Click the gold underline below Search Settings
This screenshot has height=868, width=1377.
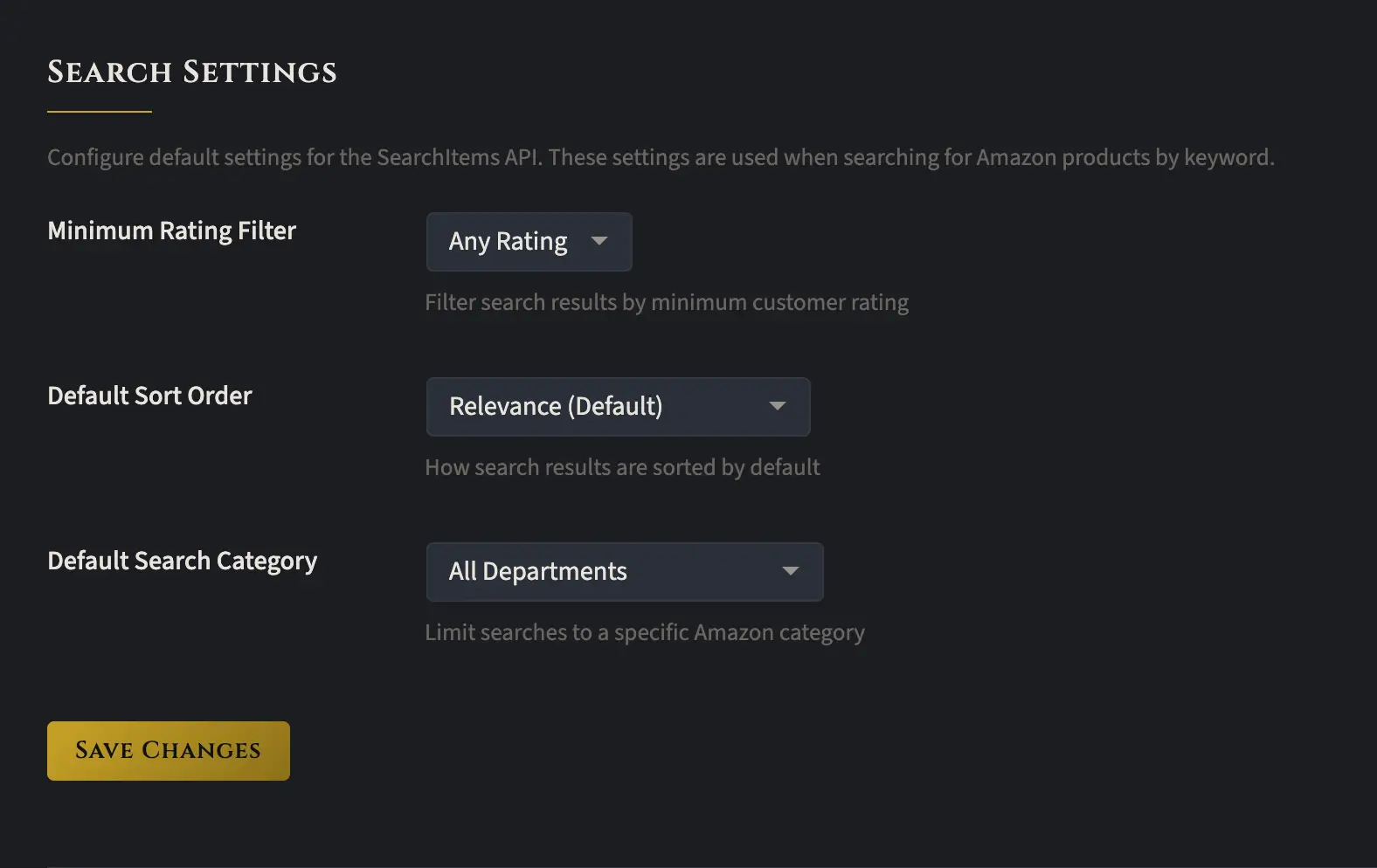[x=100, y=112]
